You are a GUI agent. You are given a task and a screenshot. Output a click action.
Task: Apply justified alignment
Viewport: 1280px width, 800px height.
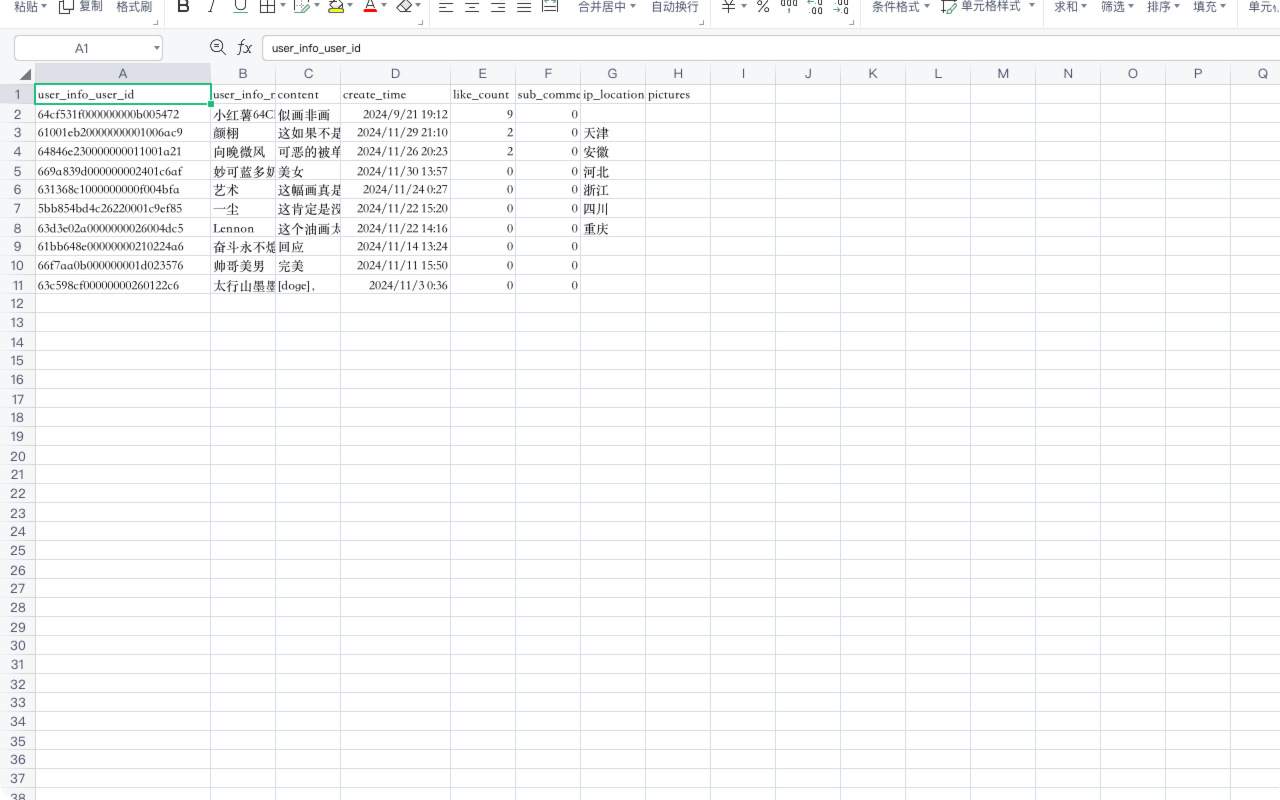tap(524, 7)
